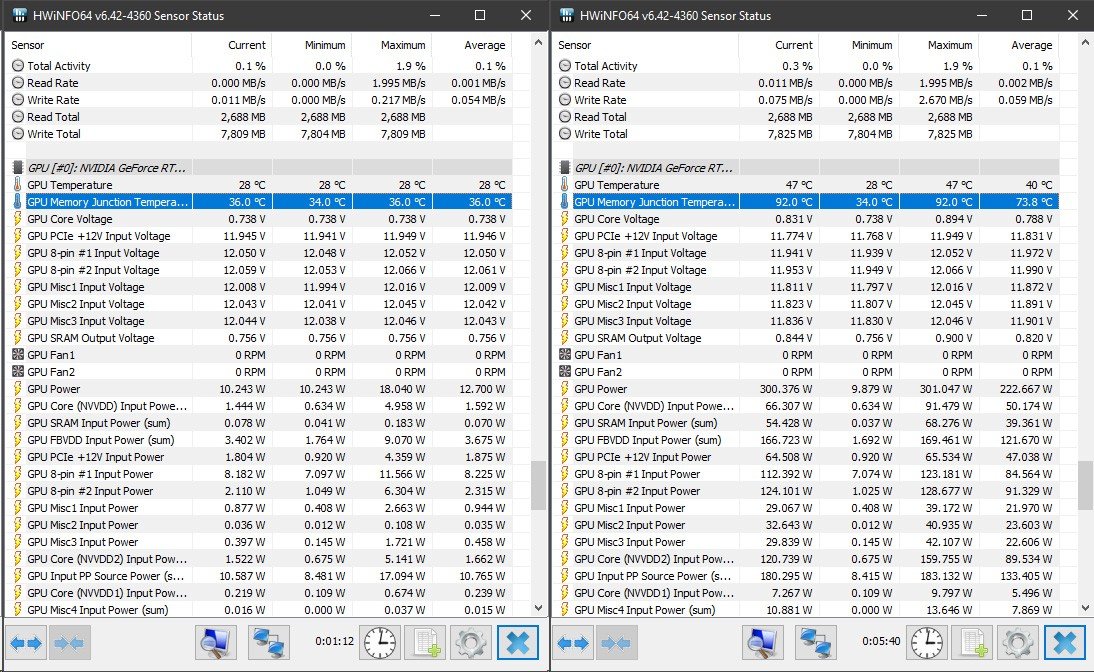This screenshot has width=1094, height=672.
Task: Click scroll-up arrow in right window scrollbar
Action: tap(1085, 43)
